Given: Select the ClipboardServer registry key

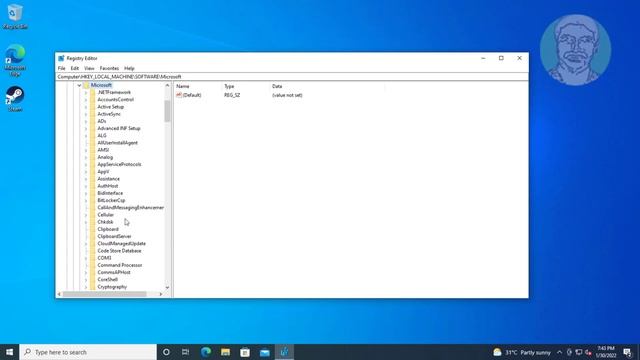Looking at the screenshot, I should [x=114, y=236].
